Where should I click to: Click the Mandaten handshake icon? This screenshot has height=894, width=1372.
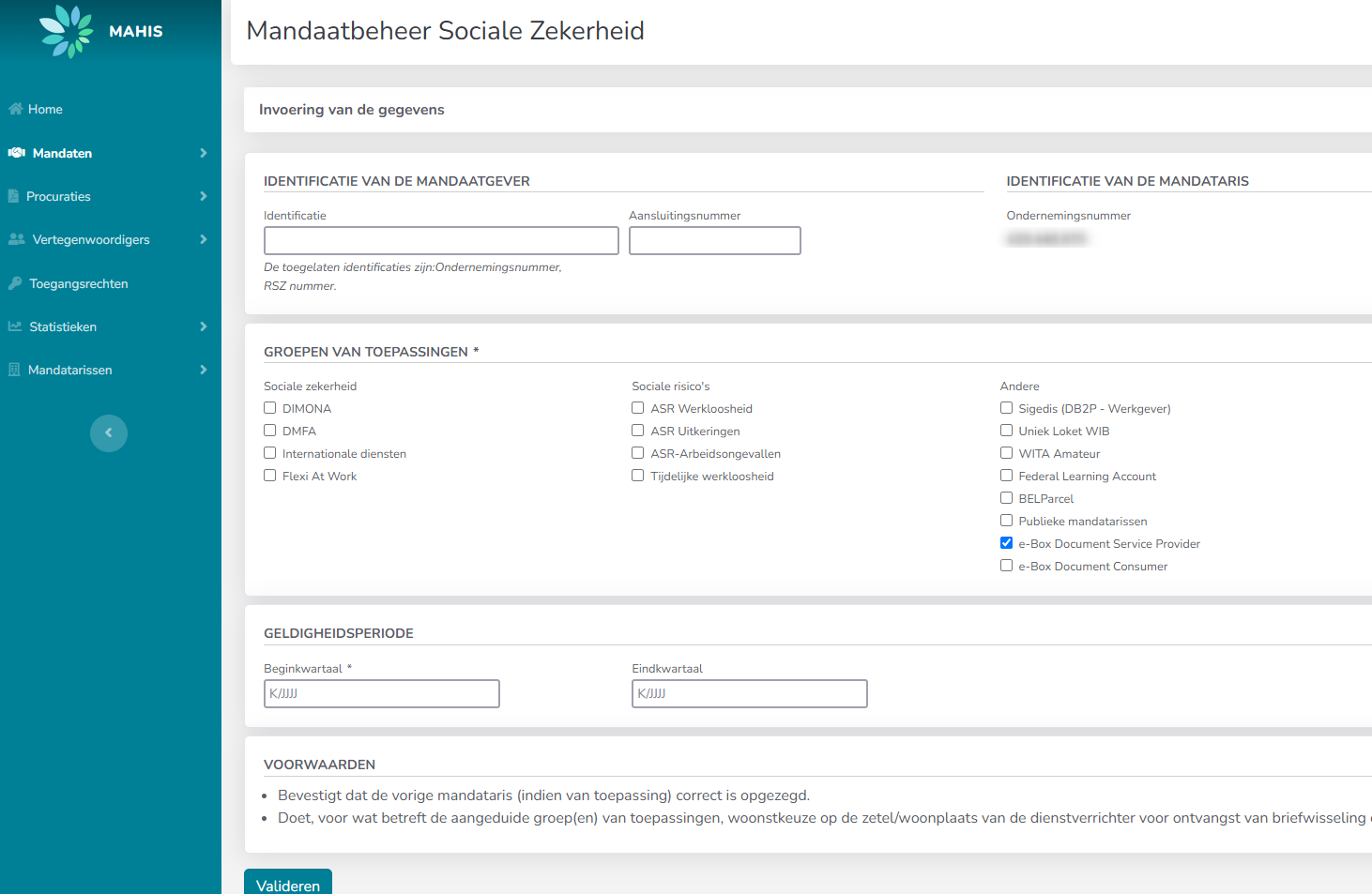tap(17, 153)
